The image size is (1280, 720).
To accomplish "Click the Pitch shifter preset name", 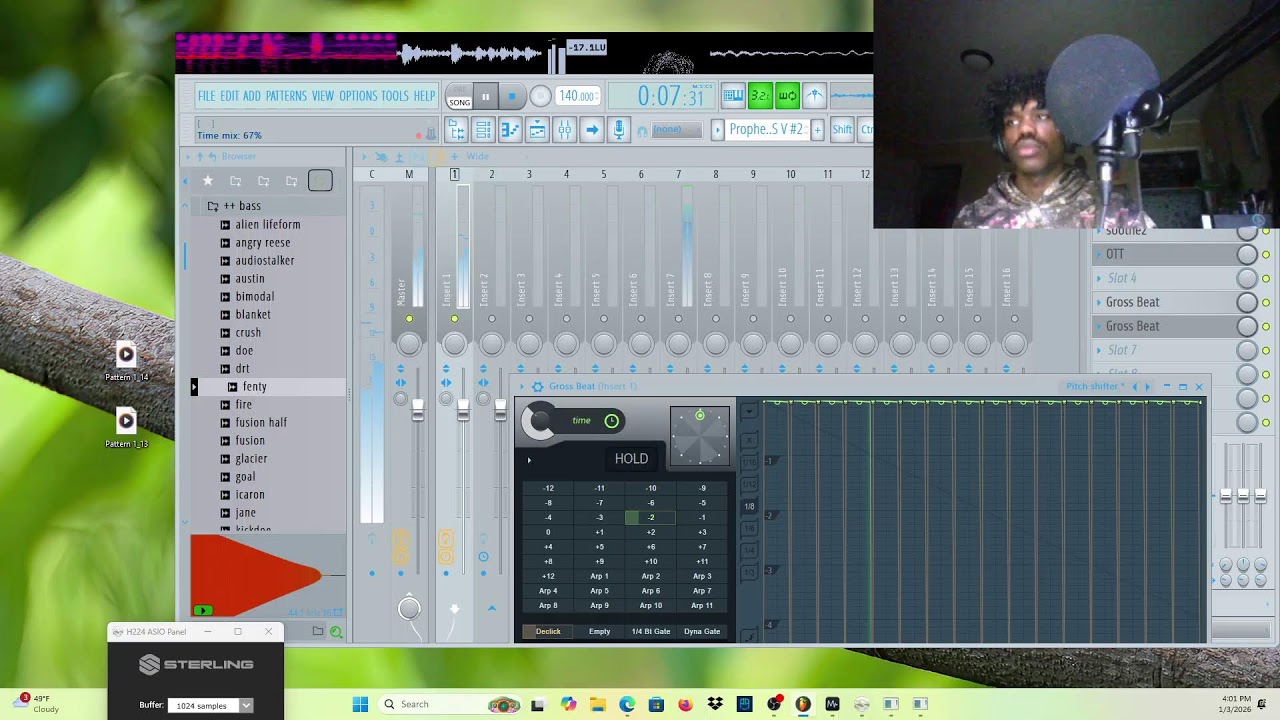I will pyautogui.click(x=1093, y=386).
